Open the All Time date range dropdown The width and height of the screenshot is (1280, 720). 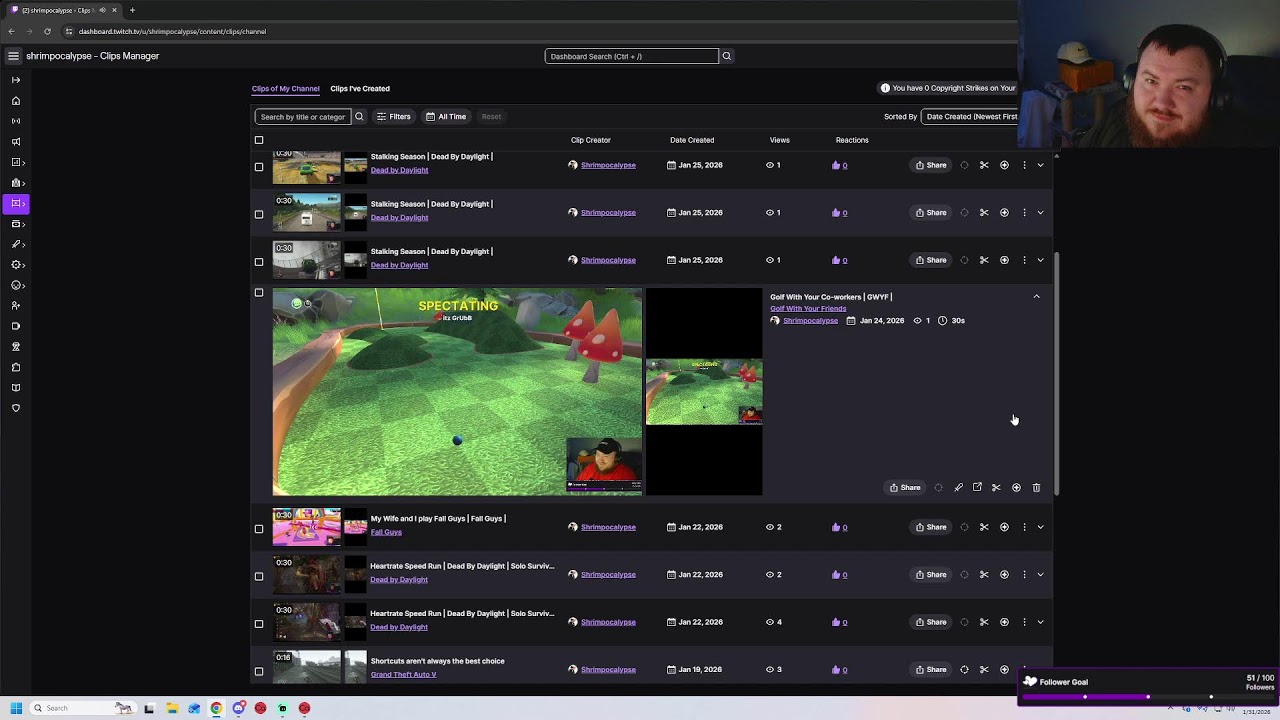(446, 117)
